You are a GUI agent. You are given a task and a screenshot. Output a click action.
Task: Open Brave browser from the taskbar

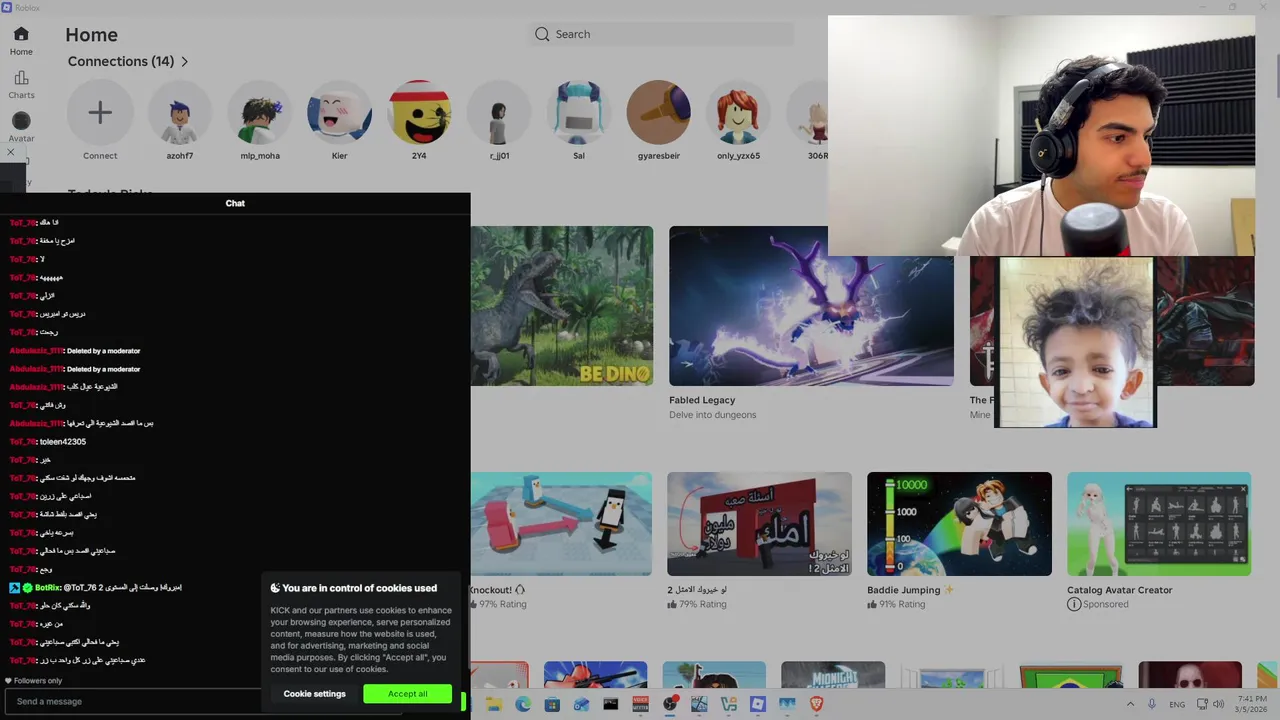pyautogui.click(x=816, y=704)
